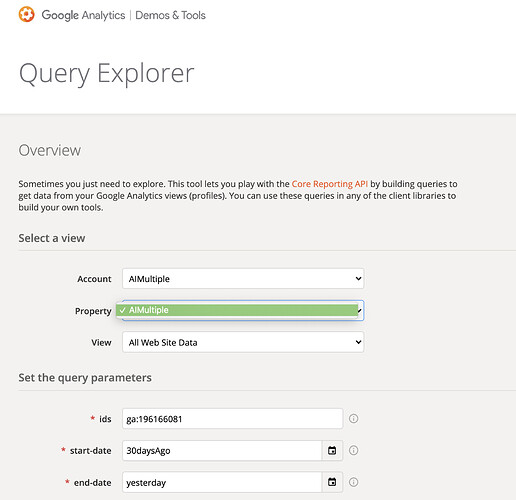This screenshot has height=500, width=516.
Task: Click the Property label
Action: point(93,311)
